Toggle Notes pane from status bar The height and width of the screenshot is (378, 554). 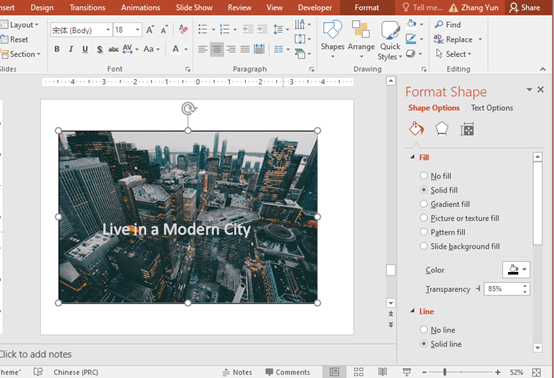tap(237, 372)
